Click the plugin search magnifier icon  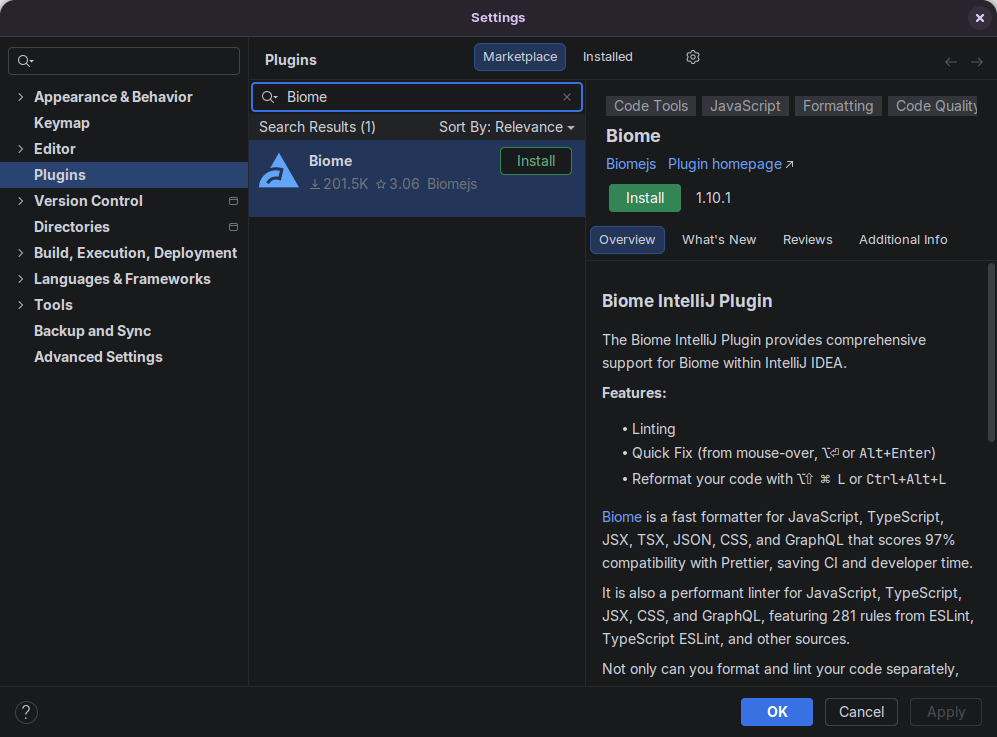coord(269,97)
